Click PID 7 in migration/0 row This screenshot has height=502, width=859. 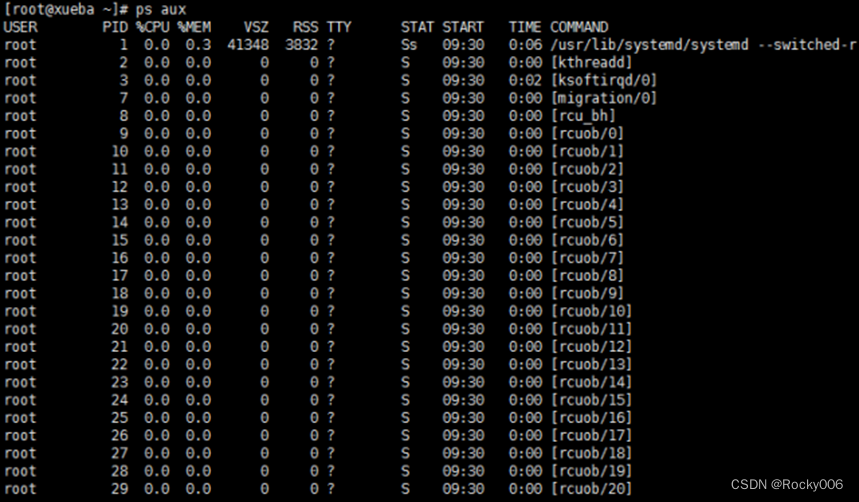pyautogui.click(x=124, y=98)
